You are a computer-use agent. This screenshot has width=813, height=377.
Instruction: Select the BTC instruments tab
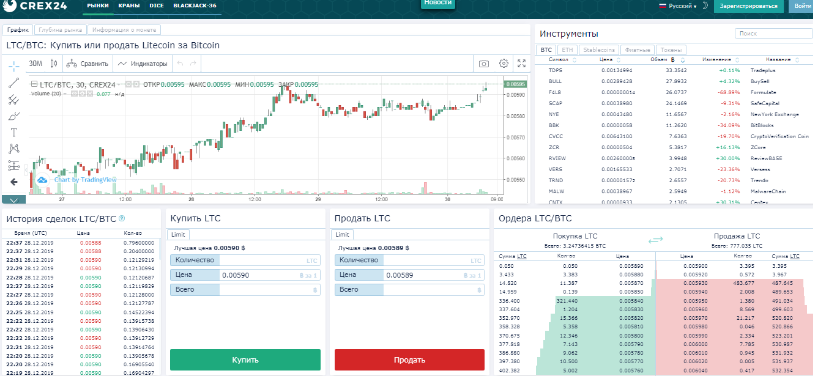coord(546,50)
